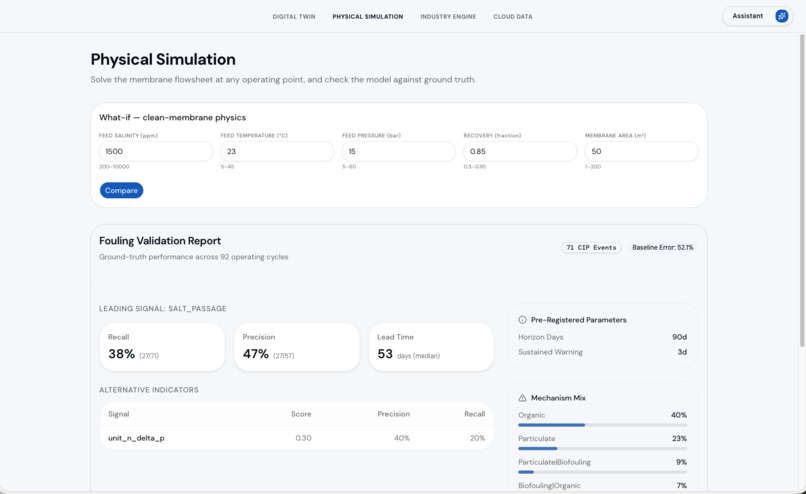
Task: Click the Membrane Area input field
Action: [641, 151]
